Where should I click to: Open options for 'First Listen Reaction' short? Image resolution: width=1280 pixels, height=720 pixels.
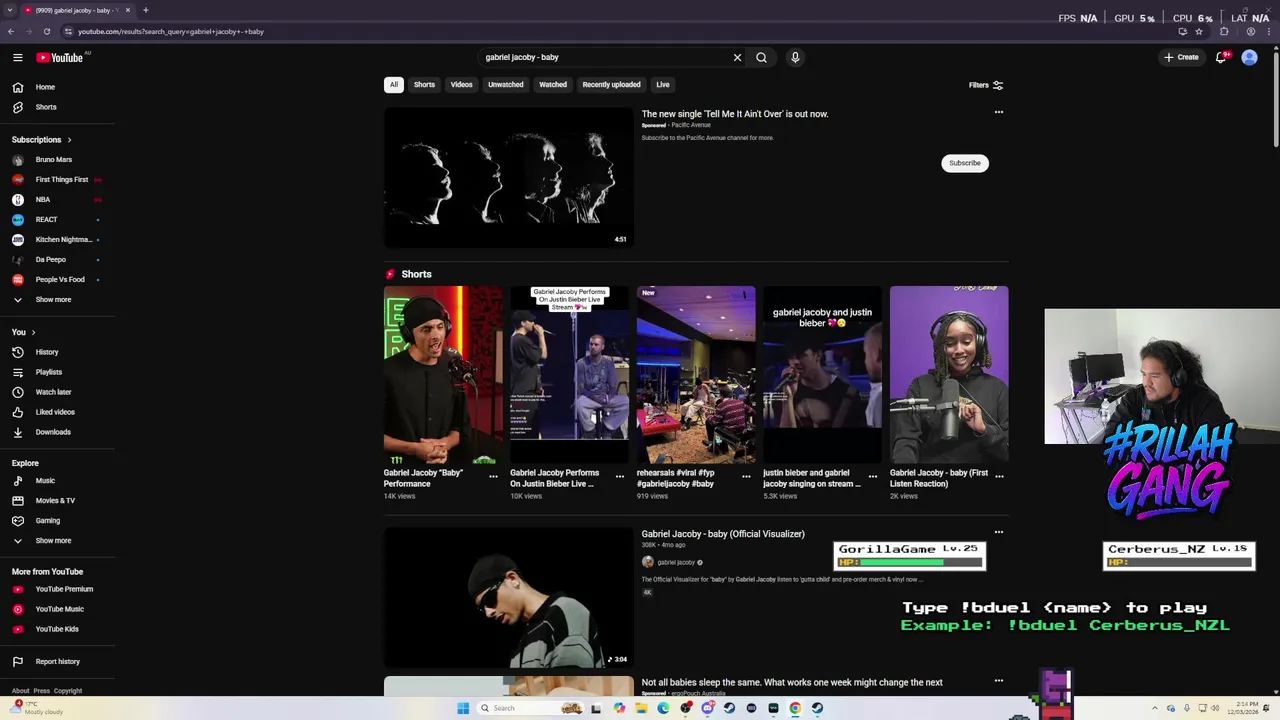pos(999,476)
